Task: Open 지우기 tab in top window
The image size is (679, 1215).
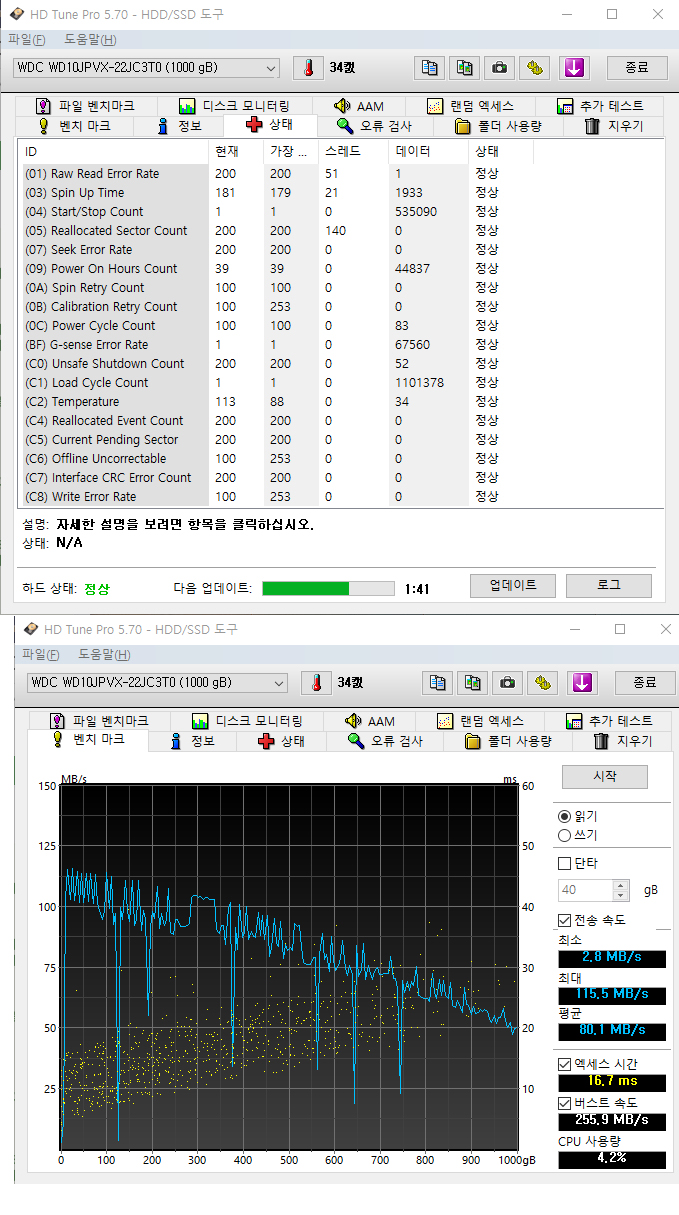Action: [x=613, y=126]
